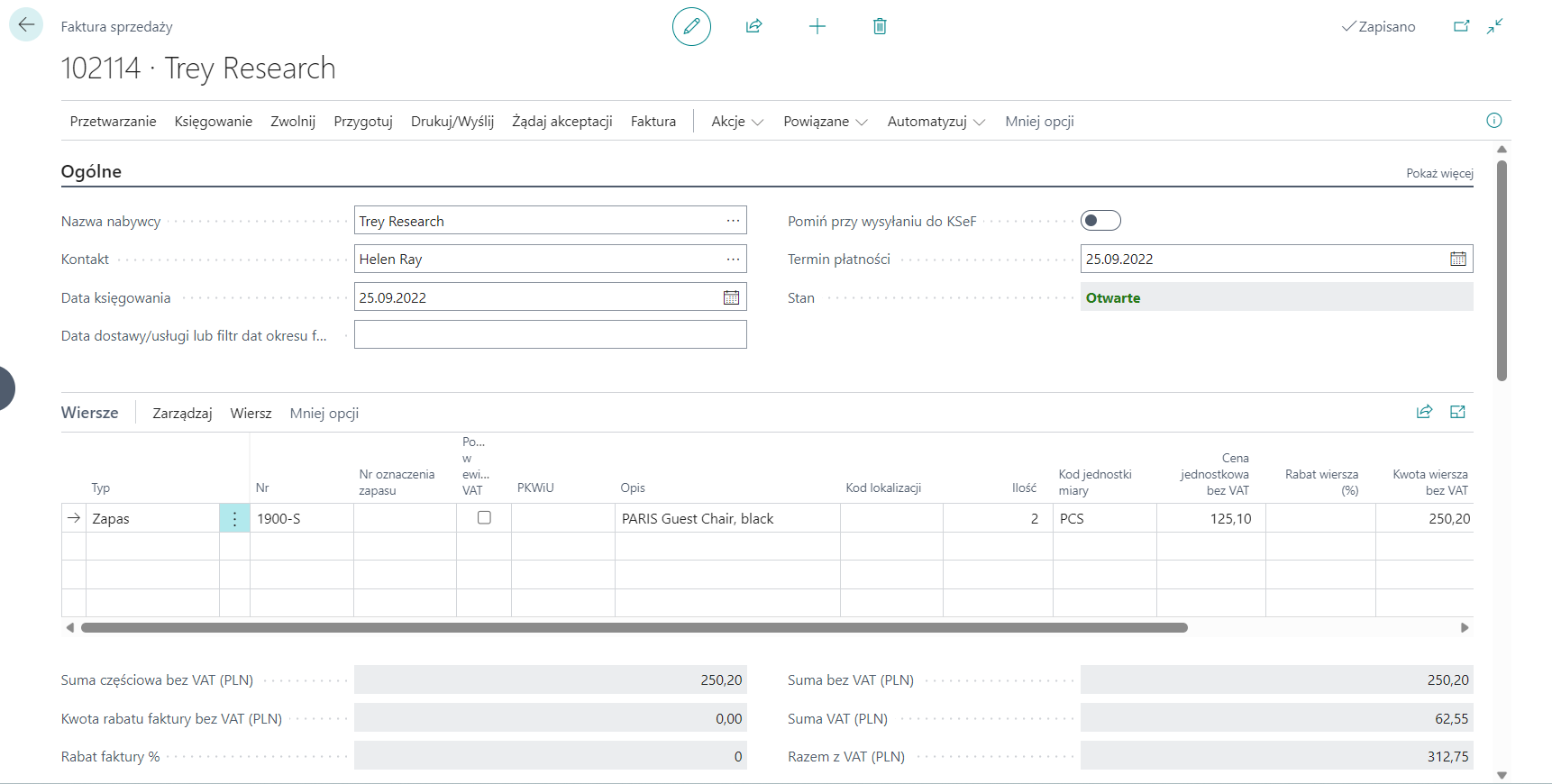Viewport: 1552px width, 784px height.
Task: Click the Rabat wiersza (%) column header
Action: click(1321, 482)
